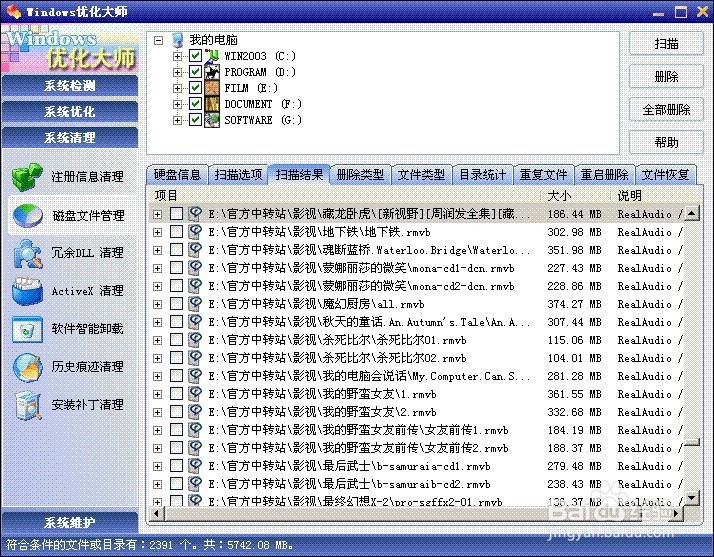Image resolution: width=714 pixels, height=557 pixels.
Task: Uncheck the SOFTWARE (G:) drive checkbox
Action: tap(195, 120)
